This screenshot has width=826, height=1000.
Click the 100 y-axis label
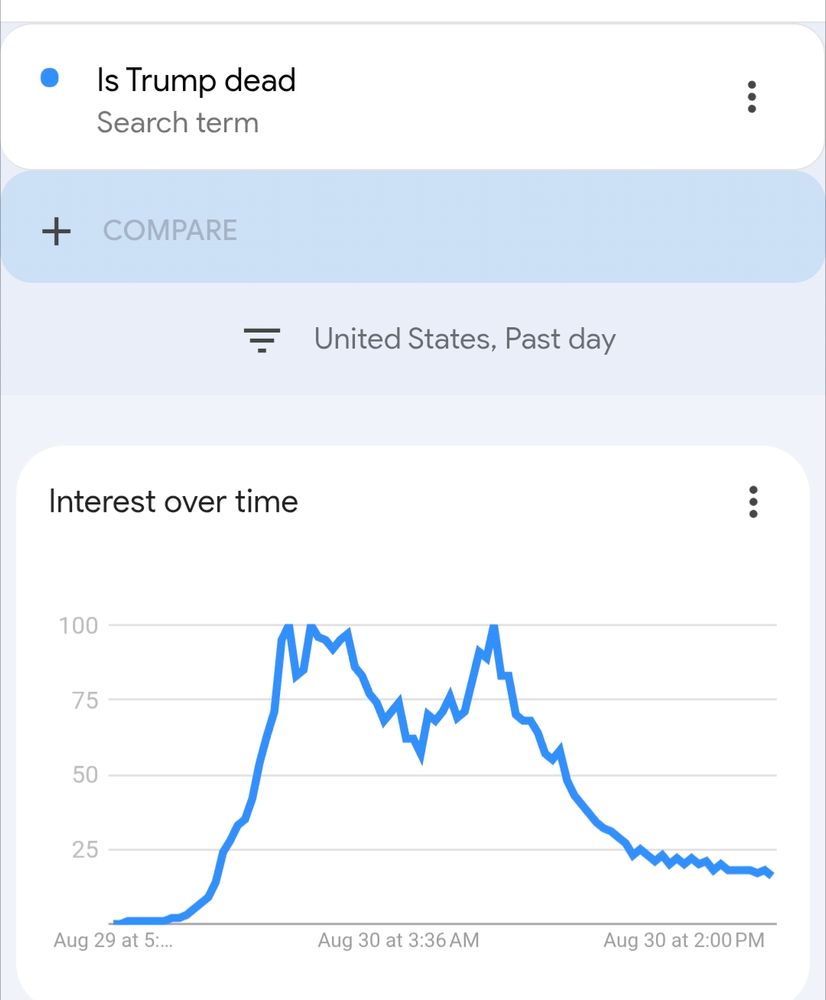tap(78, 626)
